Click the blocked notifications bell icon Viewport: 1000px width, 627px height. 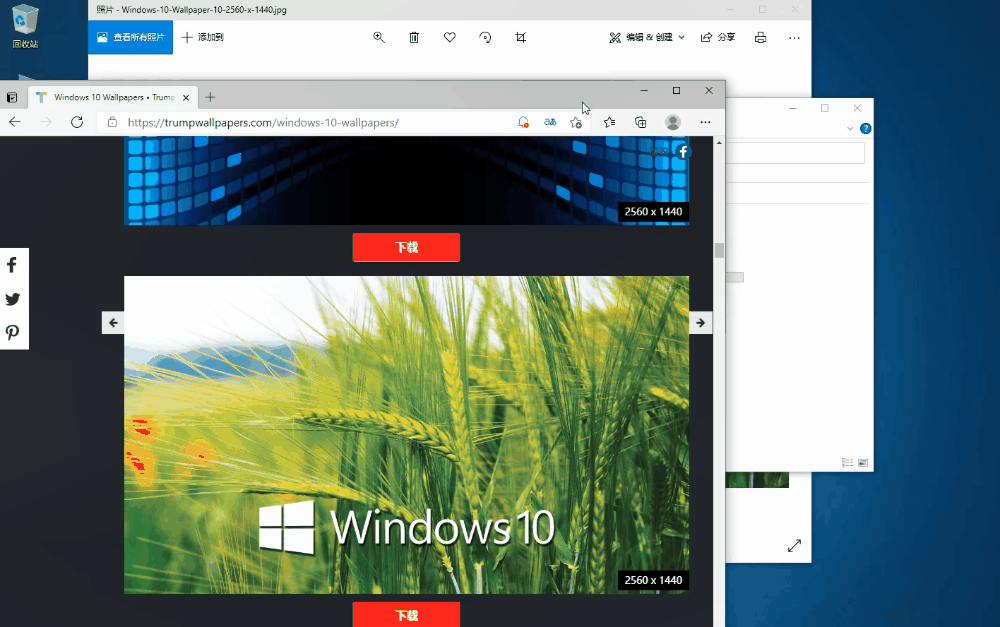tap(523, 122)
